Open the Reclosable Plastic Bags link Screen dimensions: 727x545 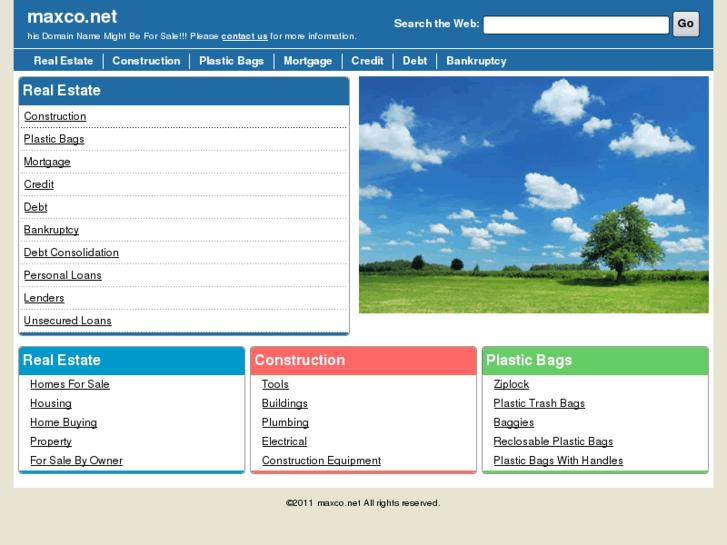pyautogui.click(x=553, y=442)
